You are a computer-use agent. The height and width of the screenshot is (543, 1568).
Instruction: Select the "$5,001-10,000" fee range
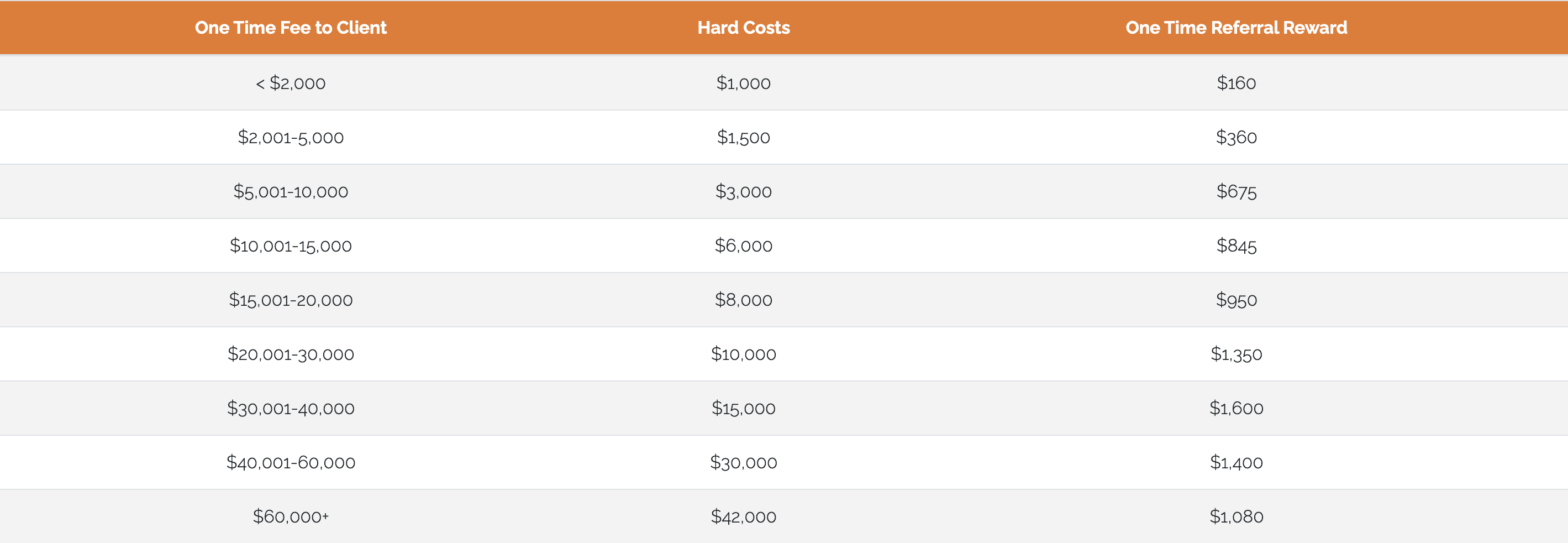[x=291, y=191]
